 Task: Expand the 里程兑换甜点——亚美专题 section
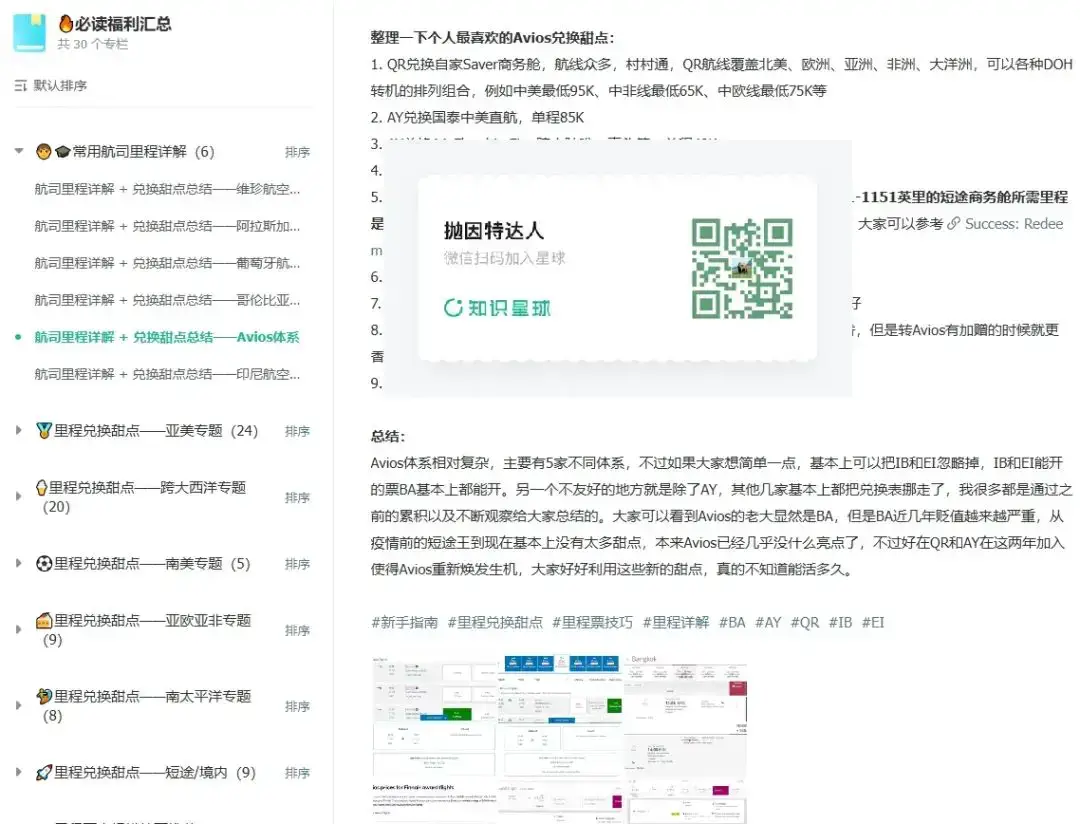[x=17, y=432]
